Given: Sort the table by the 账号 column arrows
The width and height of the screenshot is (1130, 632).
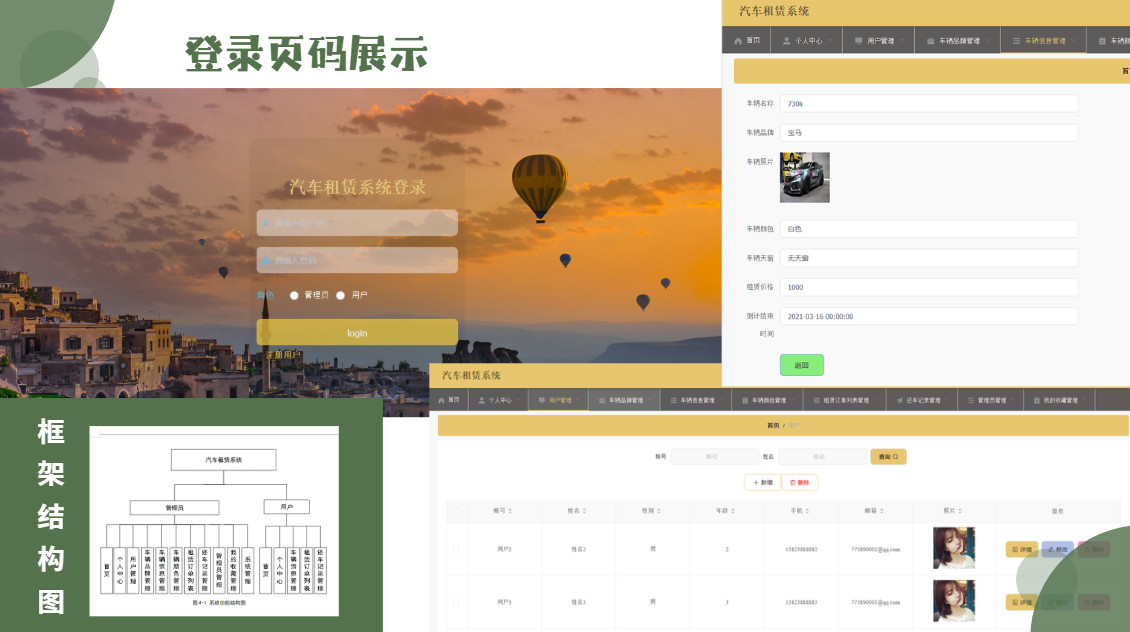Looking at the screenshot, I should (510, 511).
